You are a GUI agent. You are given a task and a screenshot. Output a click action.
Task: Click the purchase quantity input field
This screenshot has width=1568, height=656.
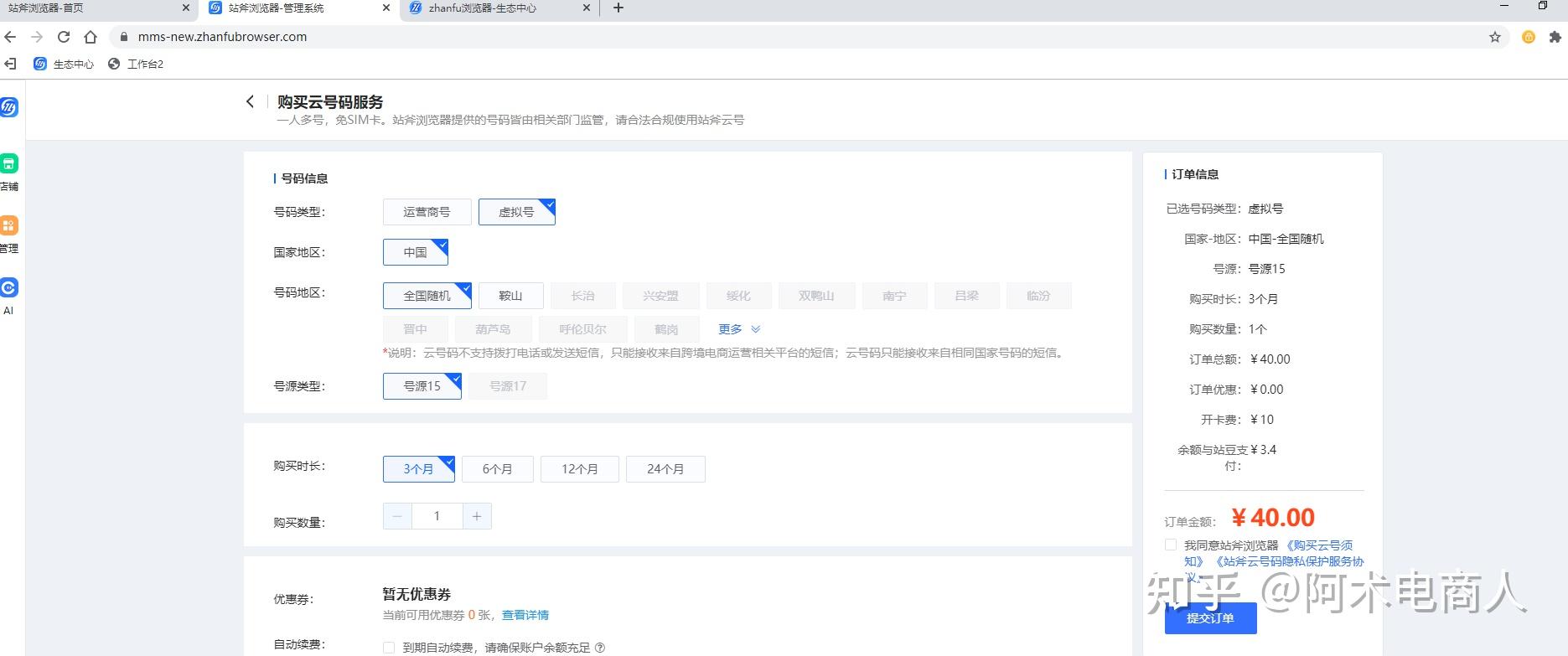(x=437, y=516)
